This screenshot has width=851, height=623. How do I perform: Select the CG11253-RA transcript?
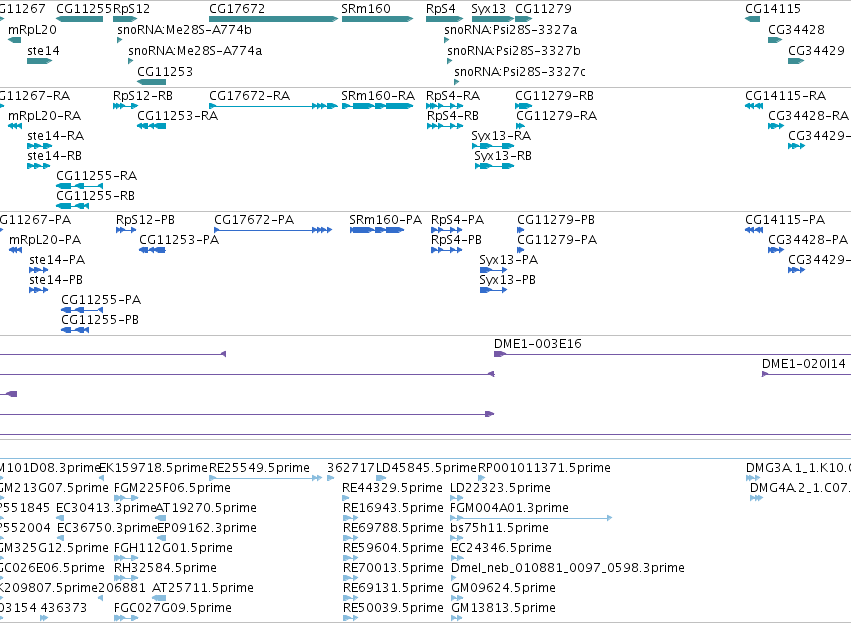[x=151, y=126]
